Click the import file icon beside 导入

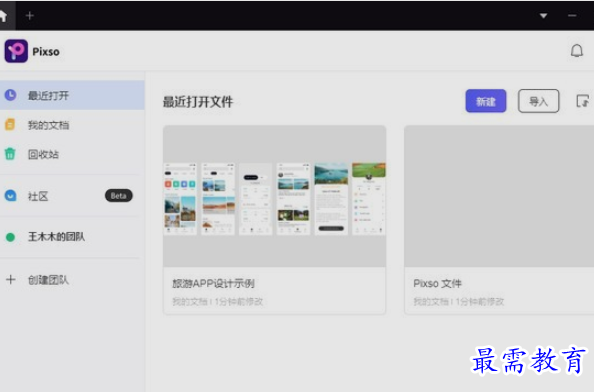click(x=582, y=101)
